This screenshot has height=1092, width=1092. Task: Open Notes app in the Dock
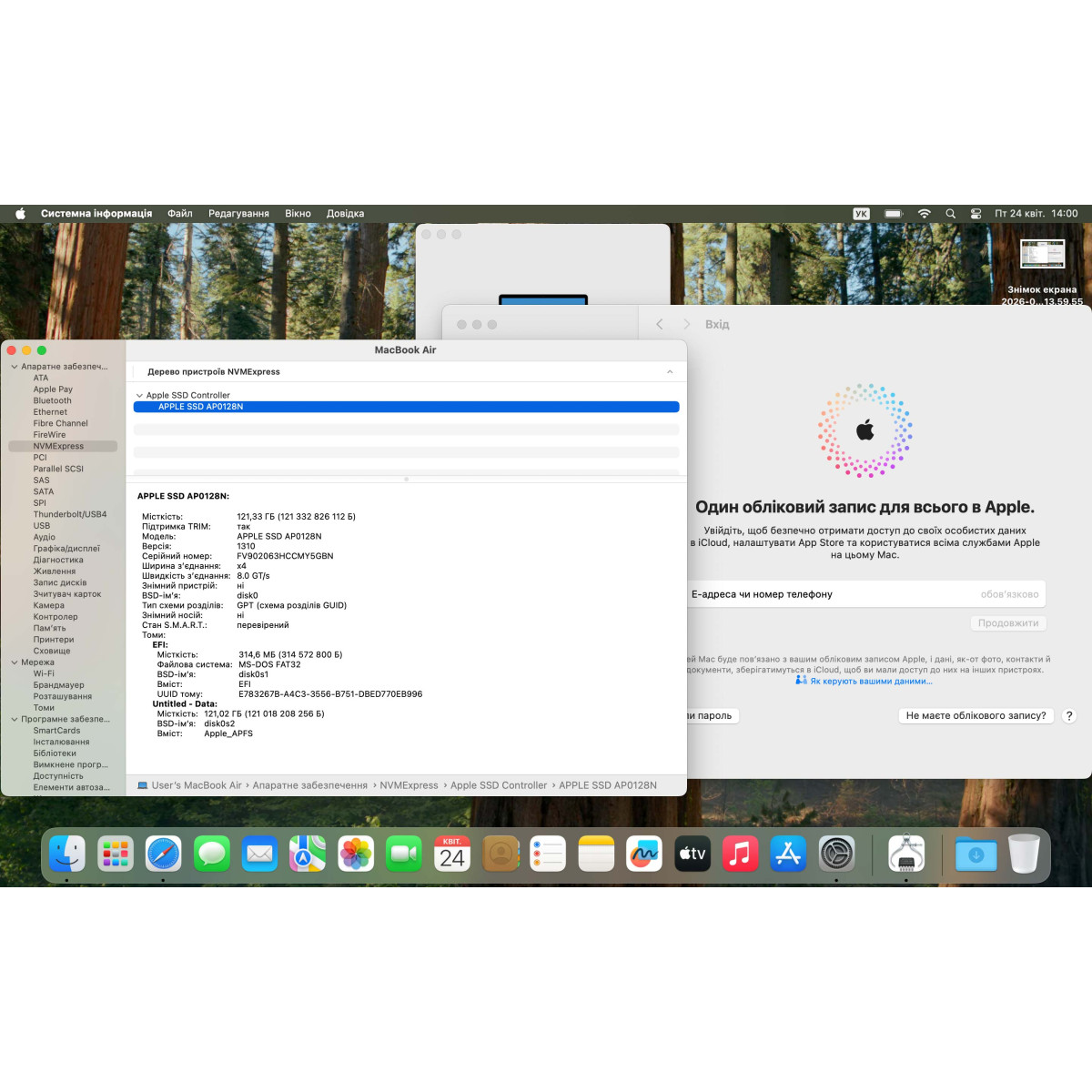pos(596,854)
